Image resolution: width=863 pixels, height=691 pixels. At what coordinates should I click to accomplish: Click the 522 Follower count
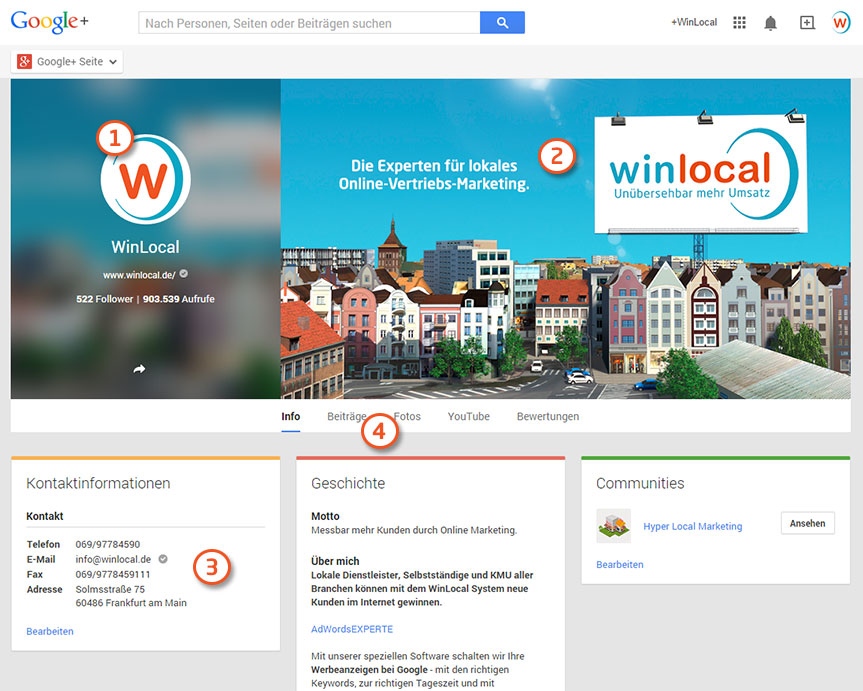point(105,299)
